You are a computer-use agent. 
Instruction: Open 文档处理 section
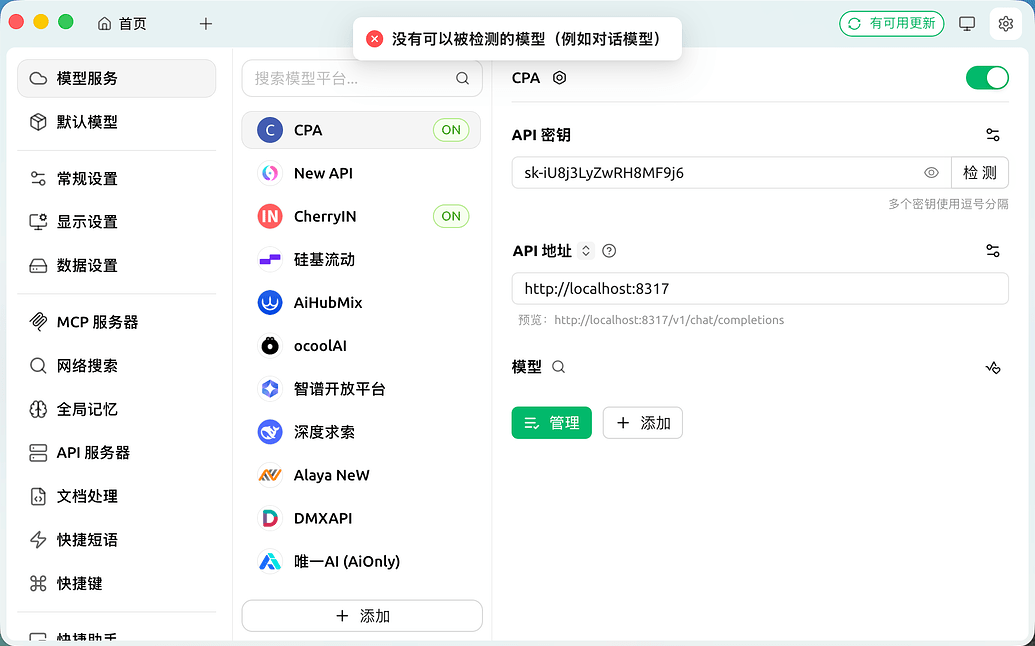117,496
